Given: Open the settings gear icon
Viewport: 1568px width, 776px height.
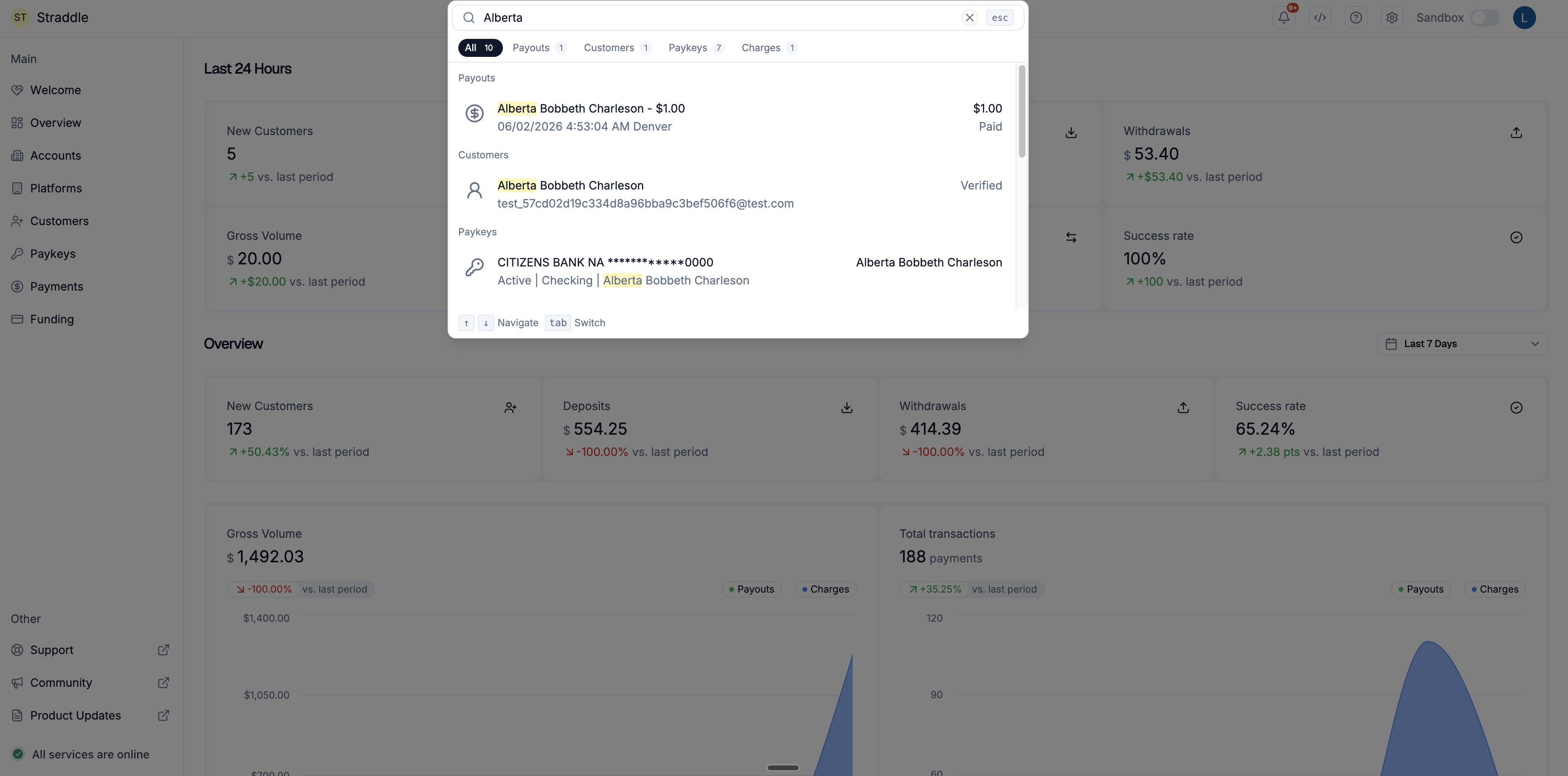Looking at the screenshot, I should pyautogui.click(x=1392, y=18).
